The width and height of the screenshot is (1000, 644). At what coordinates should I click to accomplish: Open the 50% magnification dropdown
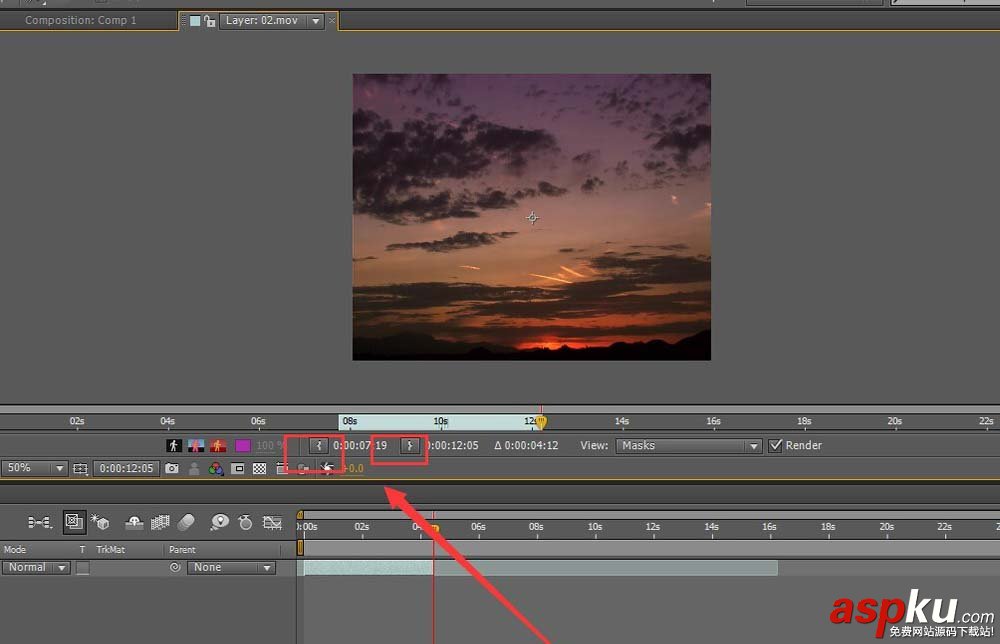tap(34, 468)
